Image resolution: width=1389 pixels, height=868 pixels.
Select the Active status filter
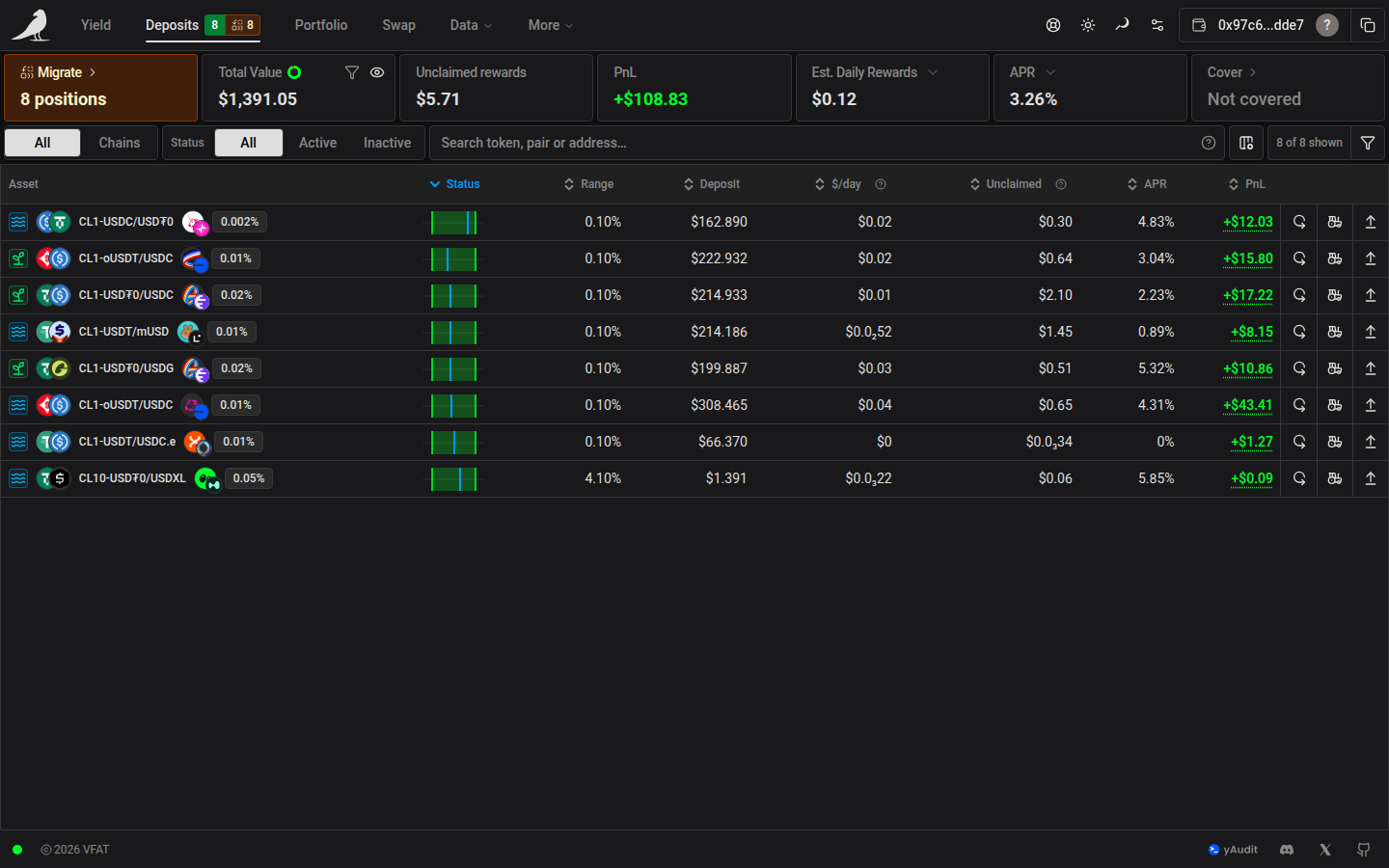(317, 143)
